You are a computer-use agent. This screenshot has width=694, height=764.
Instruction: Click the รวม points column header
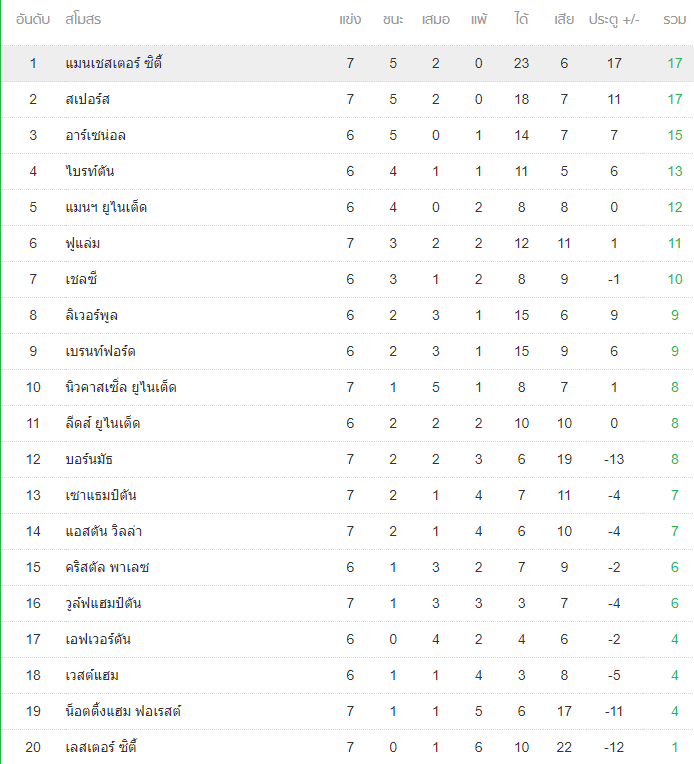(675, 19)
